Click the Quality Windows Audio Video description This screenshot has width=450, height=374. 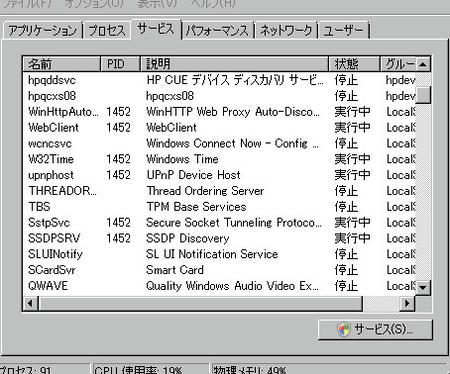click(232, 286)
